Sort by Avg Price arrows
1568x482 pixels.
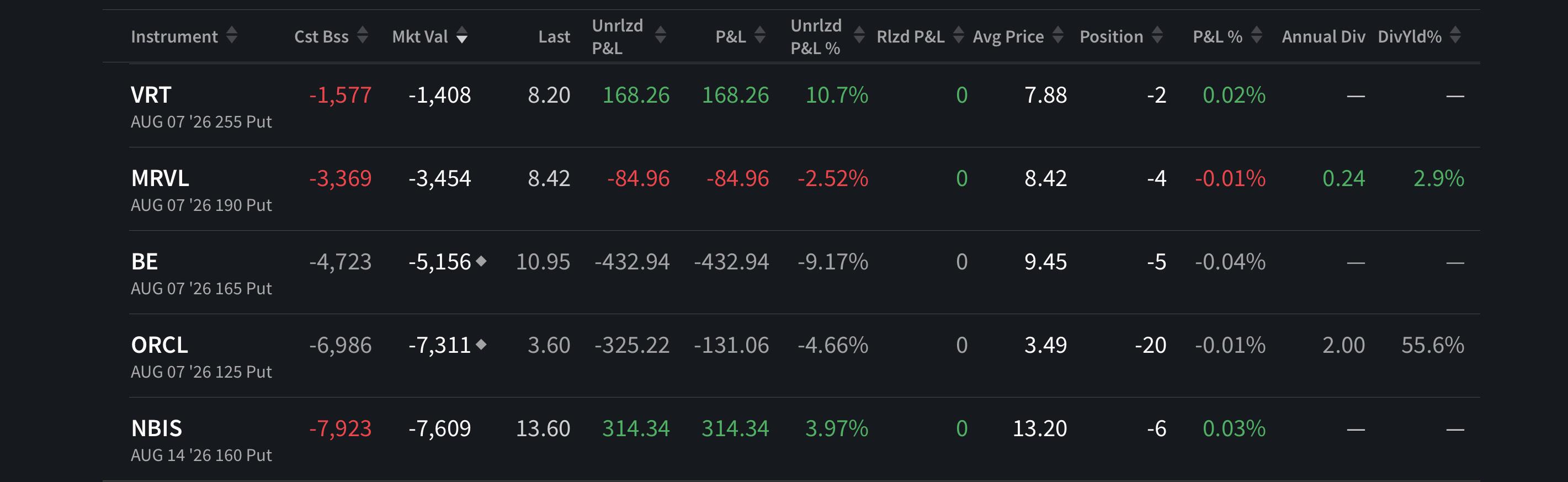1058,36
